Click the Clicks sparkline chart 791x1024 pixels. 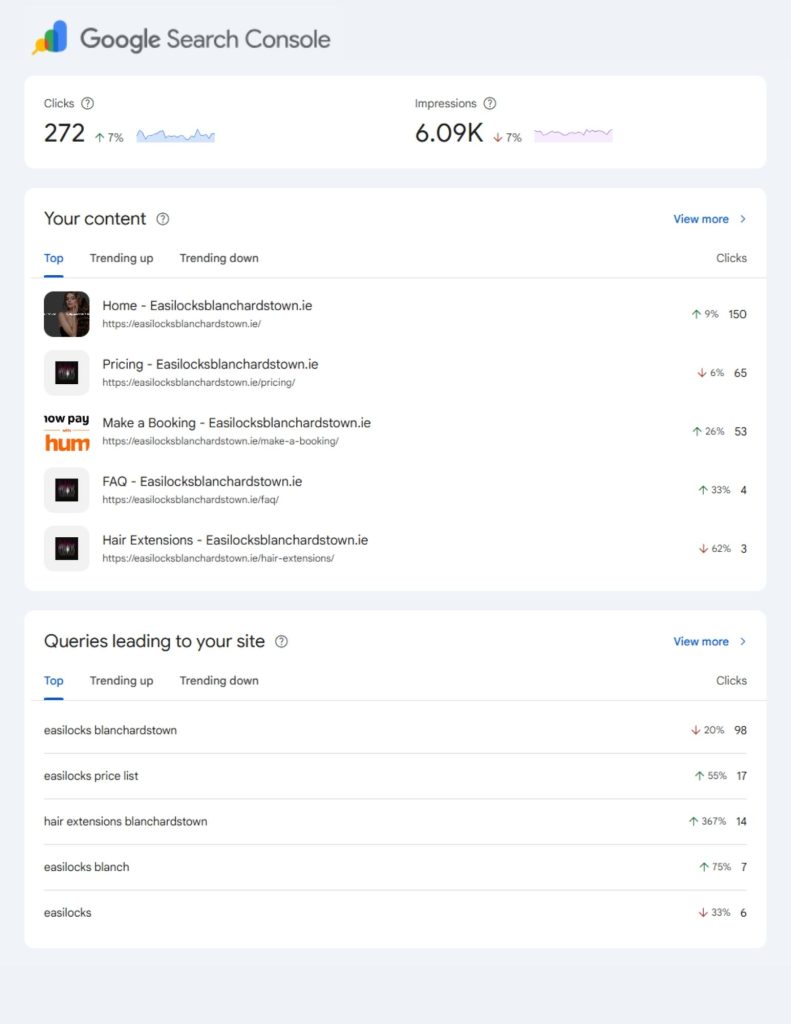[x=175, y=134]
